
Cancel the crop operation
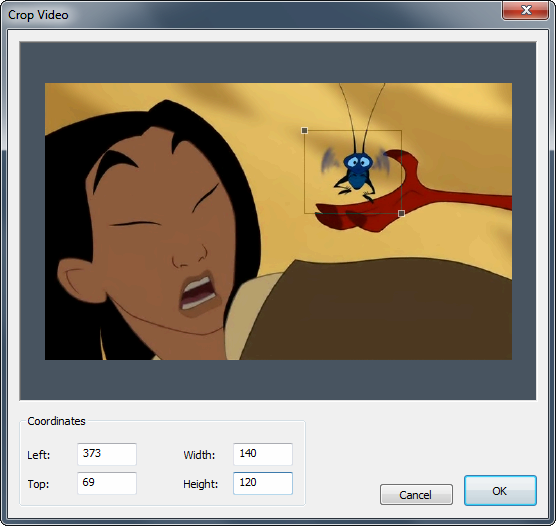(416, 494)
